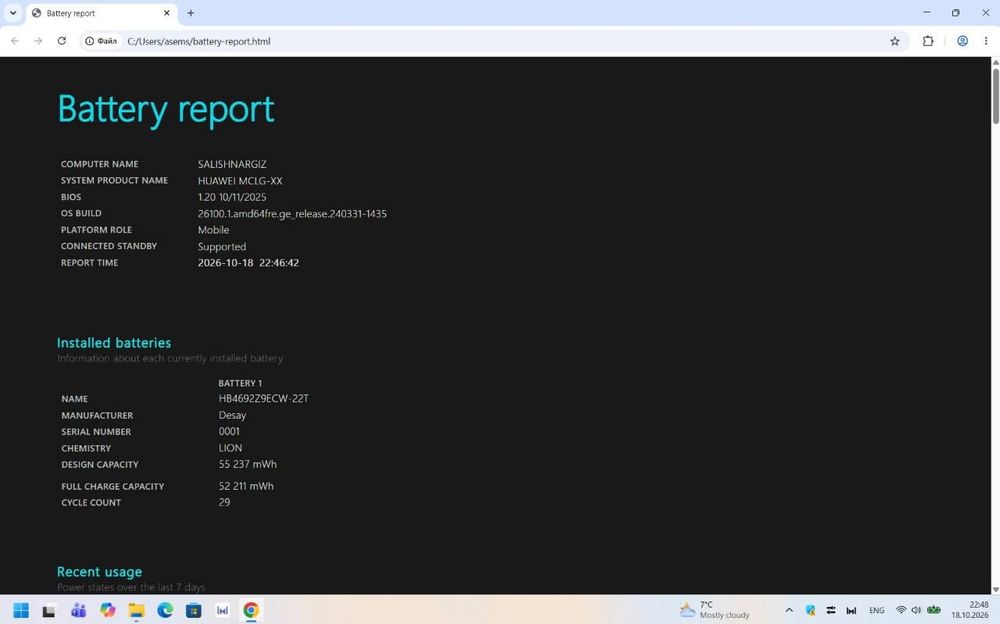The image size is (1000, 624).
Task: Click the scrollbar down arrow
Action: click(x=995, y=590)
